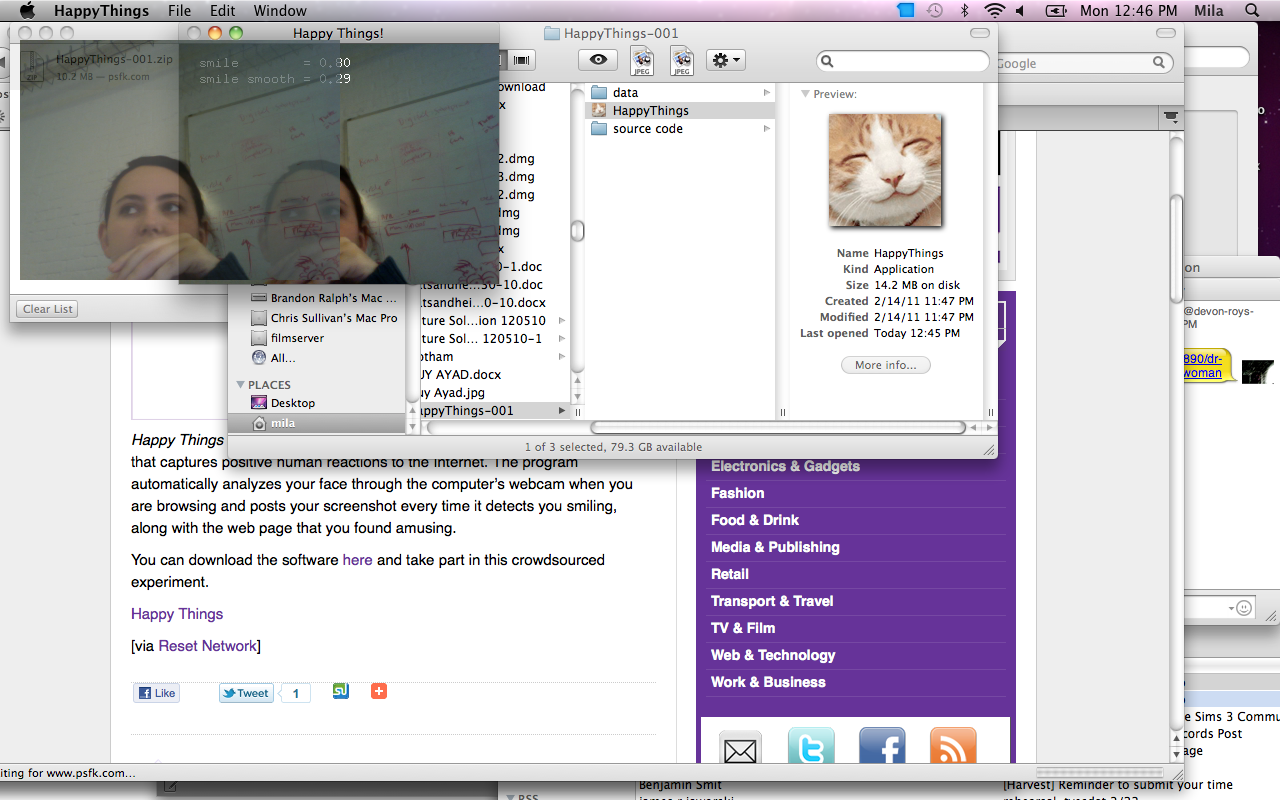Open the Window menu
This screenshot has width=1280, height=800.
(280, 11)
